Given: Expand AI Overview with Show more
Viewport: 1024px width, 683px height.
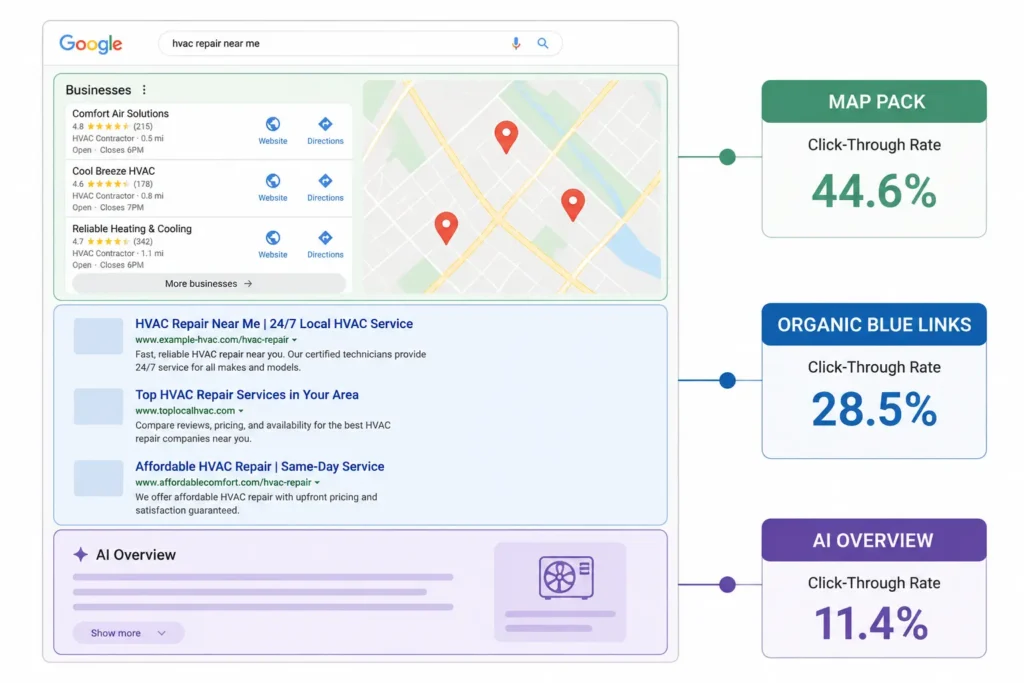Looking at the screenshot, I should pyautogui.click(x=128, y=633).
